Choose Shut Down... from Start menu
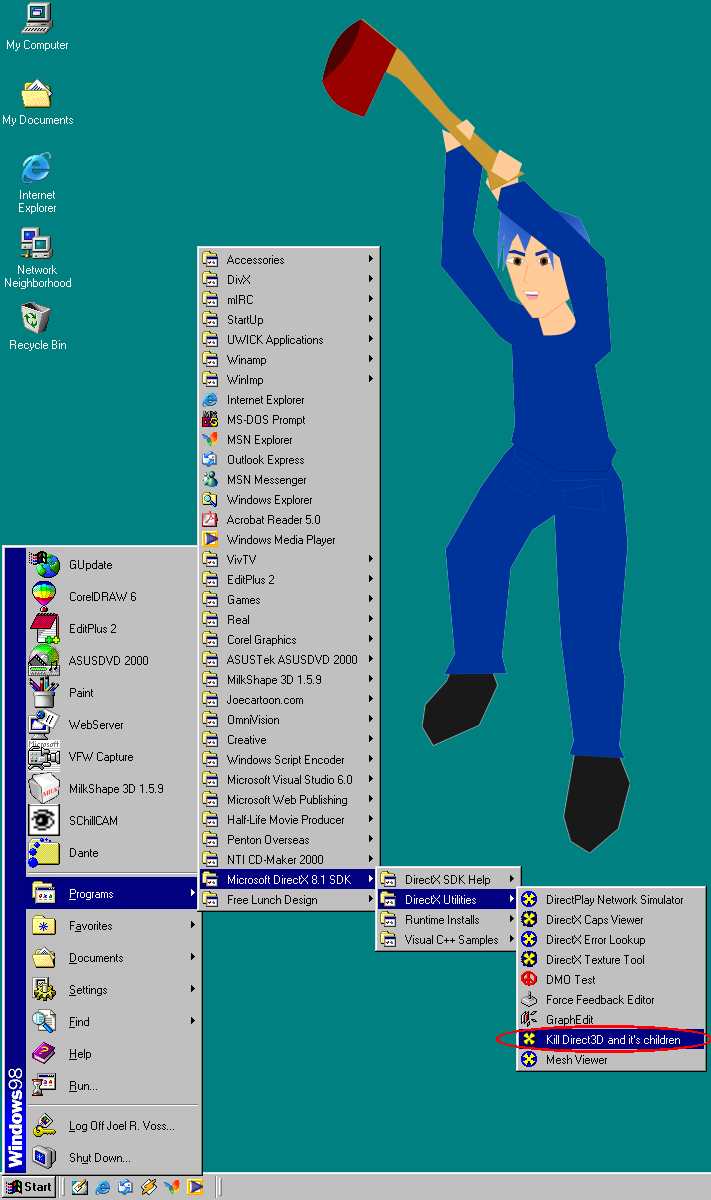 click(x=113, y=1158)
